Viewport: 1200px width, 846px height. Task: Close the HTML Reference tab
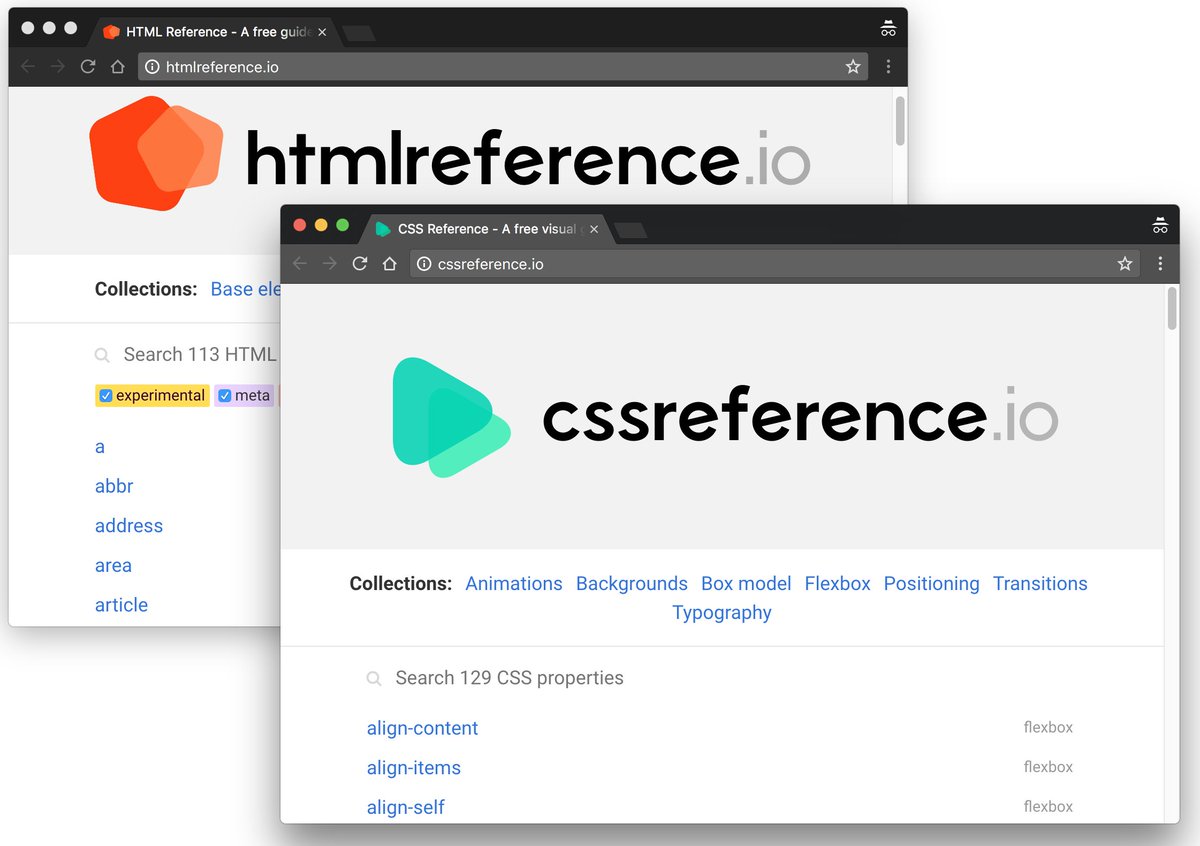pos(322,32)
